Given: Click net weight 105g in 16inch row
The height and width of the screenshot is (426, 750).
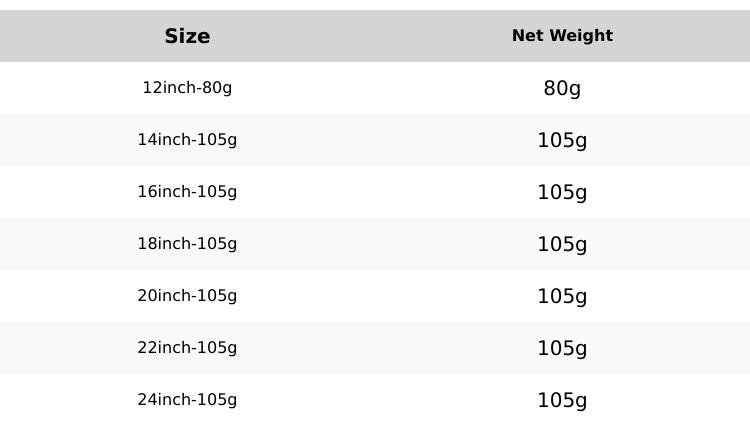Looking at the screenshot, I should (562, 192).
